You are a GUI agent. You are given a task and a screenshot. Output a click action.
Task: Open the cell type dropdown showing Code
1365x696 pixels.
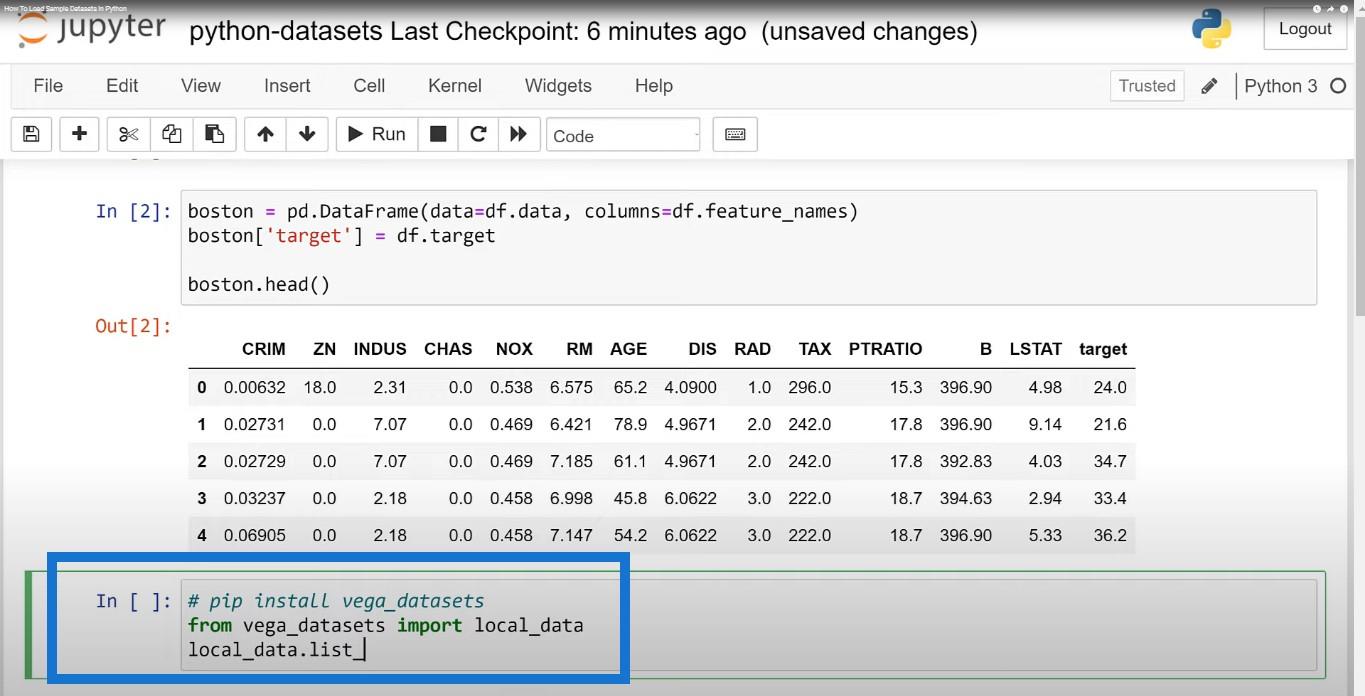[623, 135]
